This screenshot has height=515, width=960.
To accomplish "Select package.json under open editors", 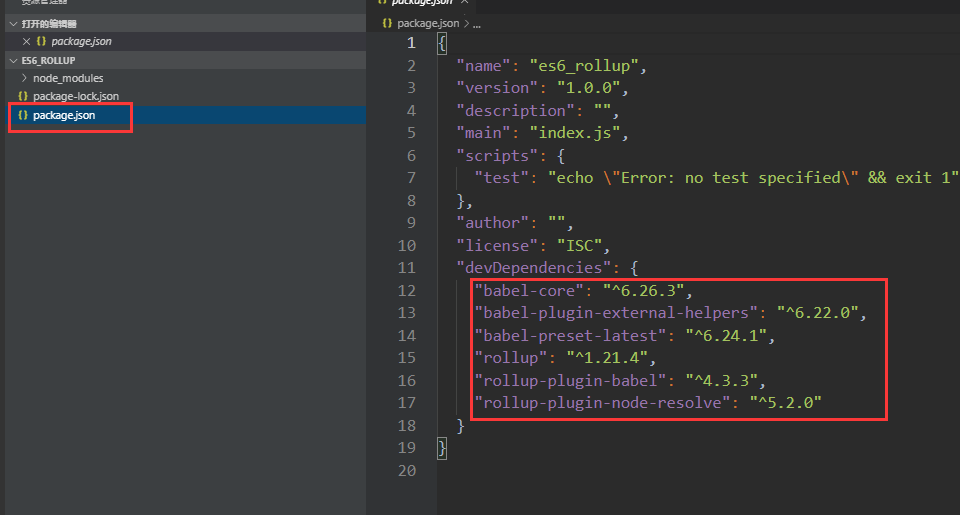I will (x=81, y=42).
